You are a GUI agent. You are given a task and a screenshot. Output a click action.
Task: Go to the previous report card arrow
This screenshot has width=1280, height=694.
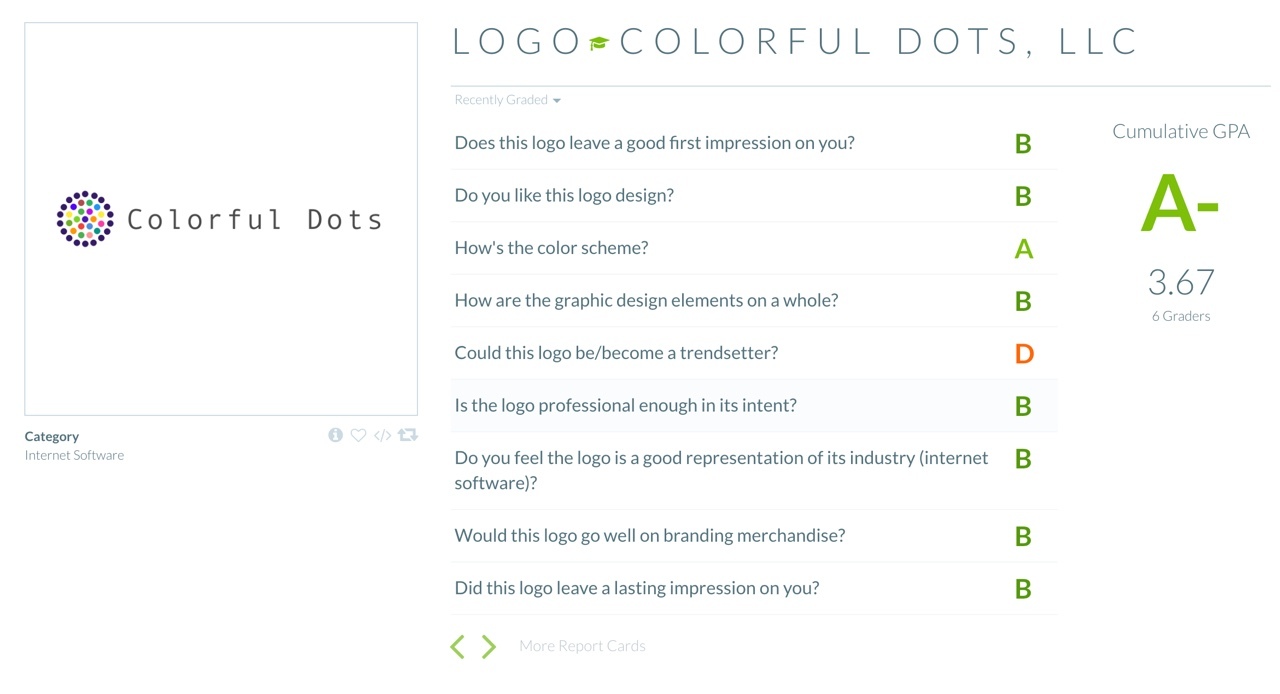458,646
